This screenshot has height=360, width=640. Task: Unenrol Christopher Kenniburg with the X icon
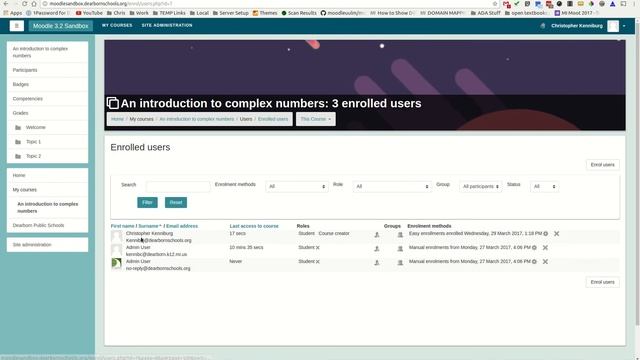pos(556,233)
